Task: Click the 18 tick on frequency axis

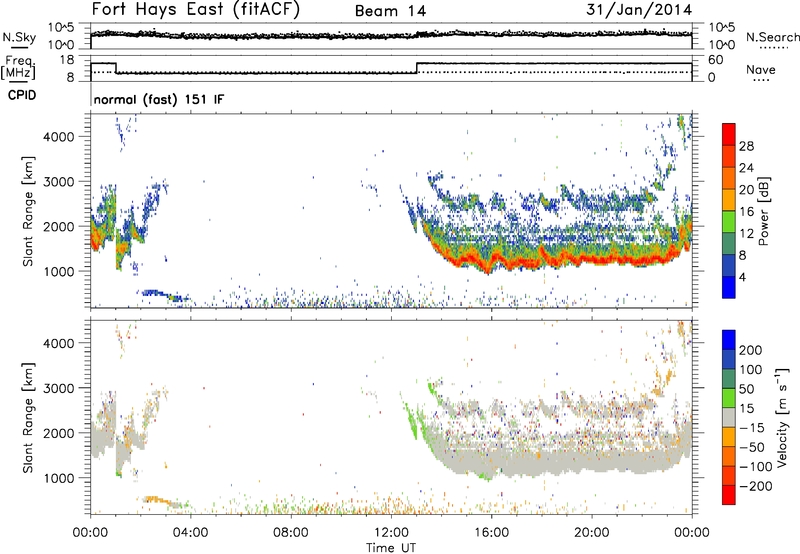Action: coord(67,60)
